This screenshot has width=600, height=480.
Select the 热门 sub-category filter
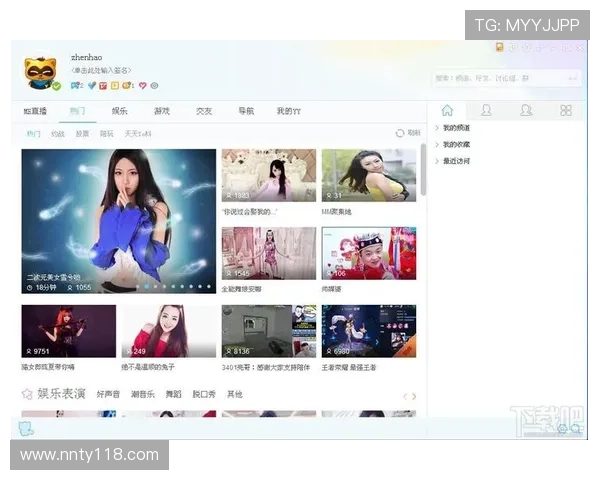pyautogui.click(x=33, y=134)
